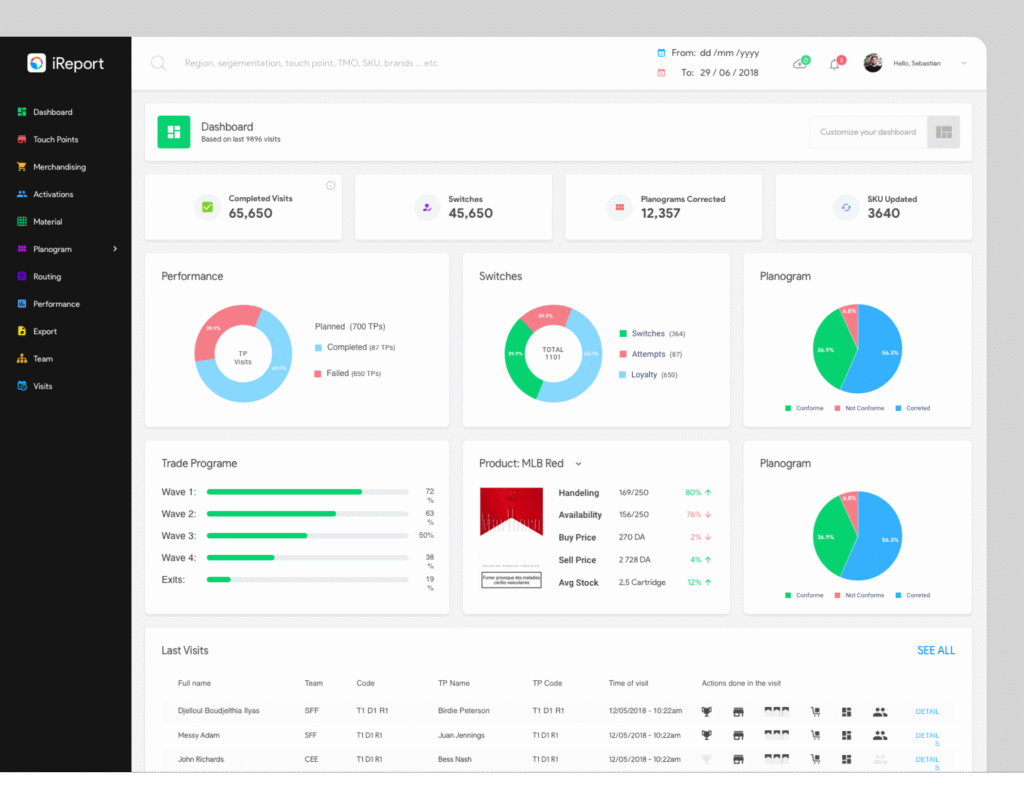Click the From date calendar icon

point(661,52)
